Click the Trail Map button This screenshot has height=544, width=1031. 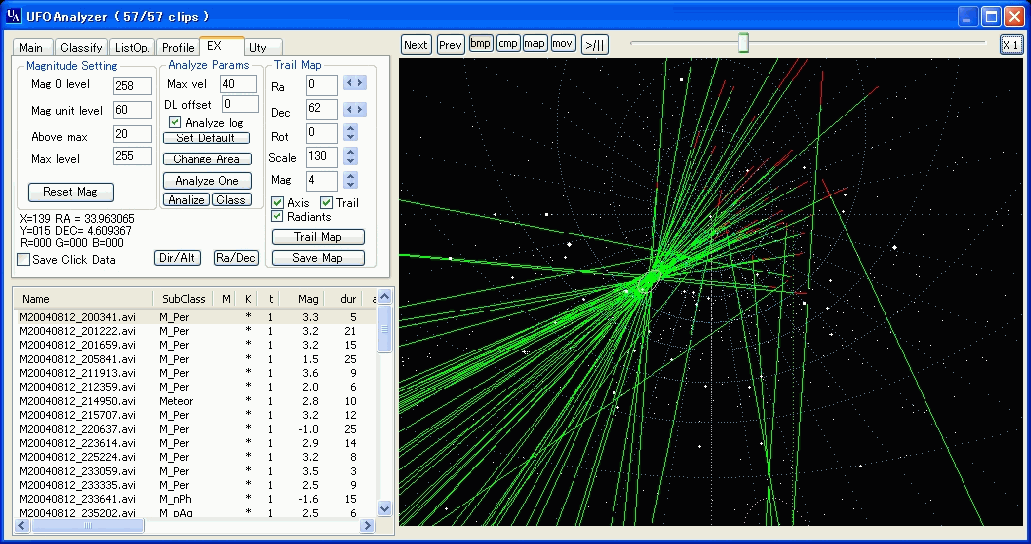[x=318, y=237]
